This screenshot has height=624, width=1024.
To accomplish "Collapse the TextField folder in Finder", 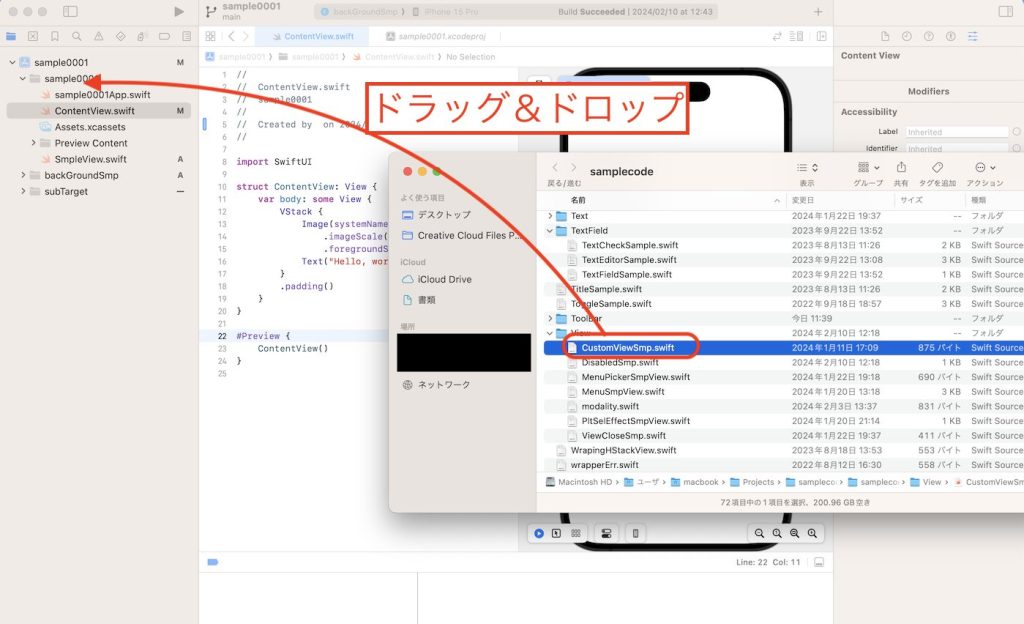I will click(x=549, y=231).
